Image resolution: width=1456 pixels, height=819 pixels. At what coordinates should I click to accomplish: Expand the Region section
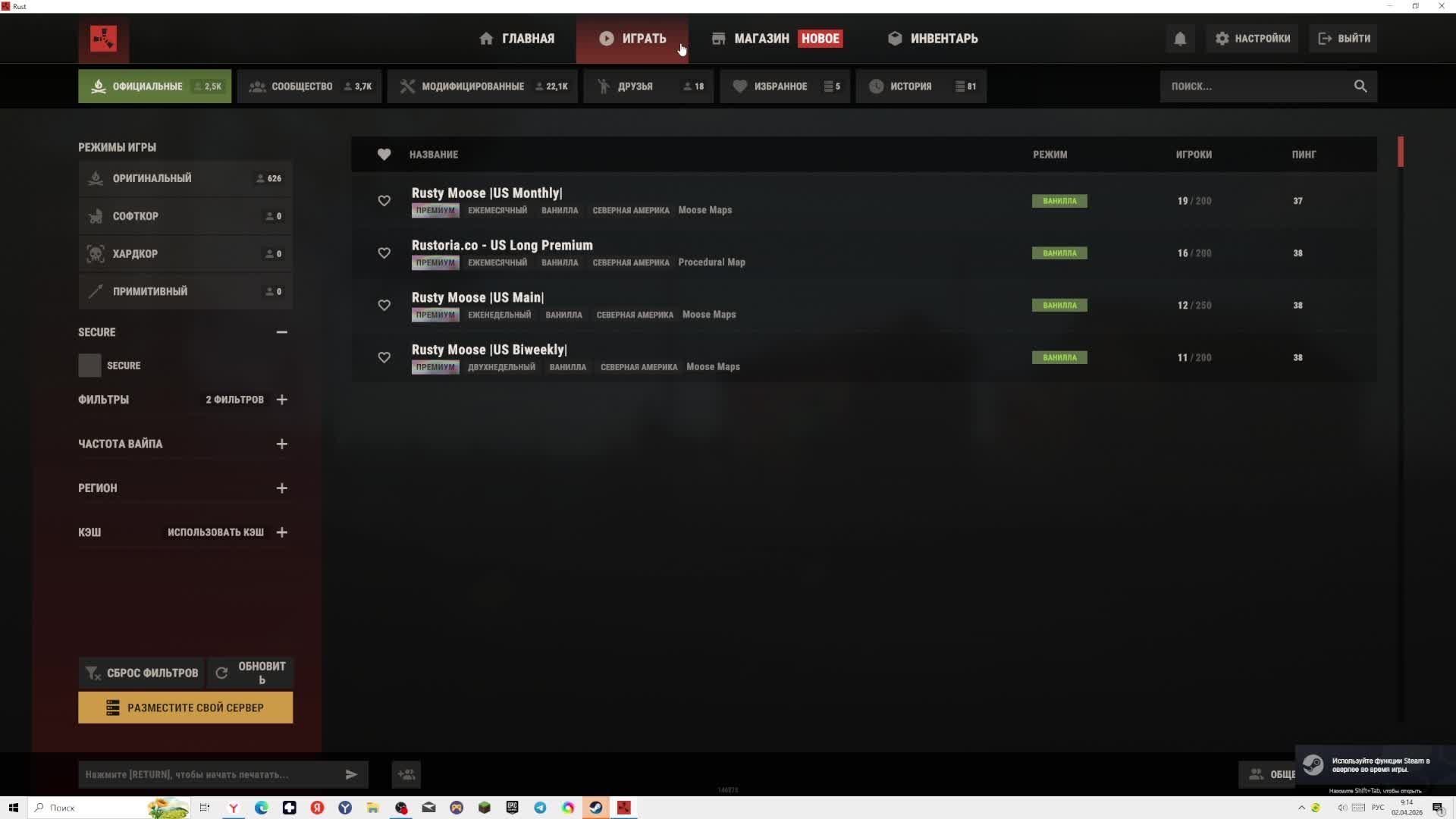(x=282, y=488)
